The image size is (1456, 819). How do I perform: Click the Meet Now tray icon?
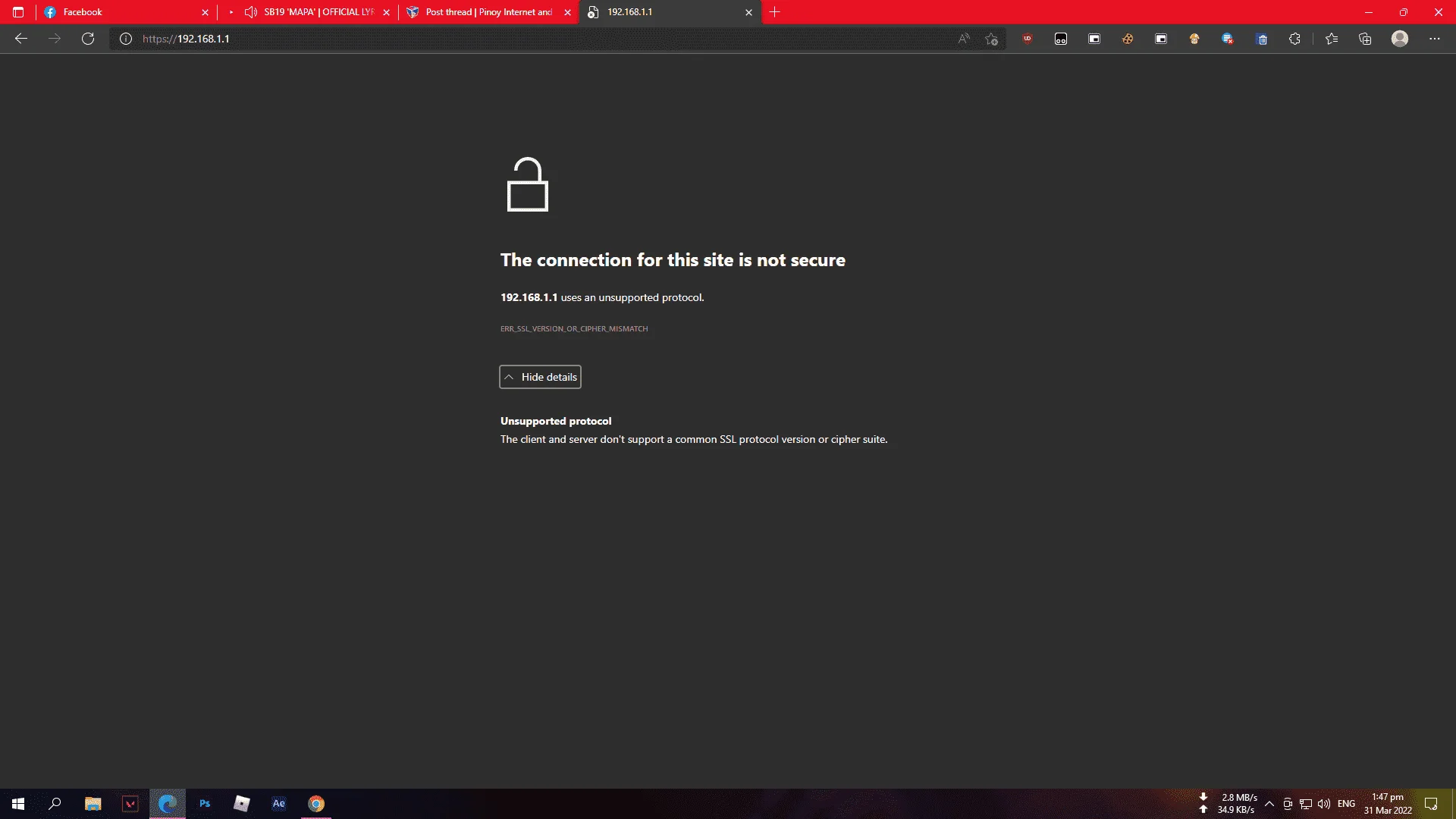1288,804
